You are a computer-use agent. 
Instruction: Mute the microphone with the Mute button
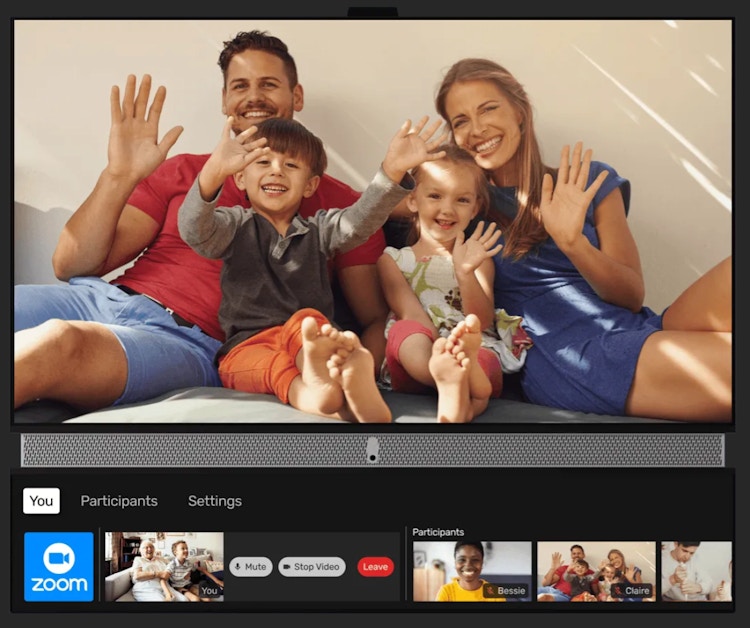(251, 567)
